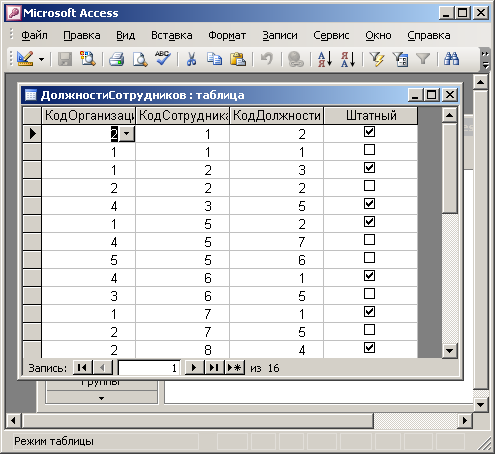Switch to Design view icon in toolbar

tap(25, 59)
